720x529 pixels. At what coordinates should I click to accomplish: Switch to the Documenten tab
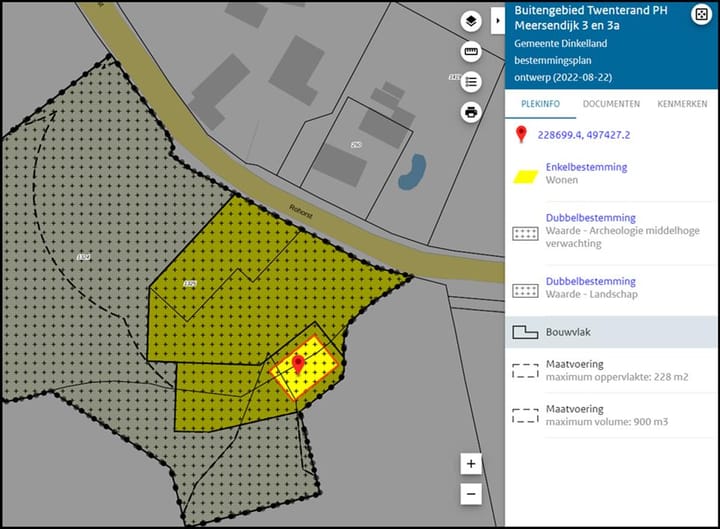tap(612, 104)
